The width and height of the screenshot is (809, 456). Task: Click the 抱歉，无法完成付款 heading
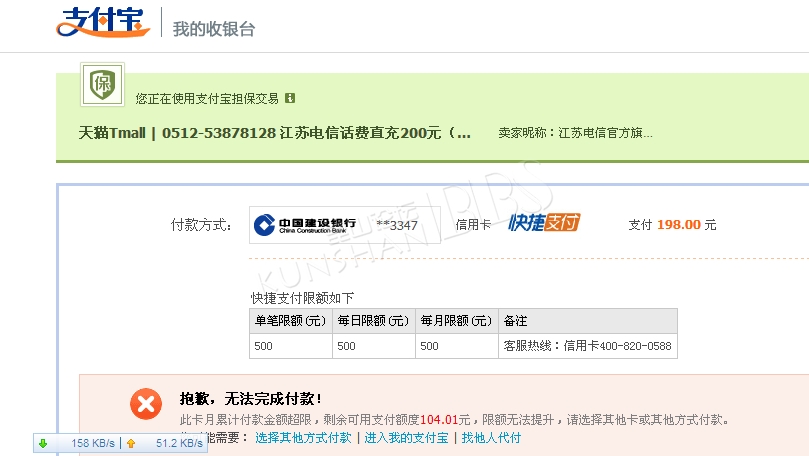(251, 398)
